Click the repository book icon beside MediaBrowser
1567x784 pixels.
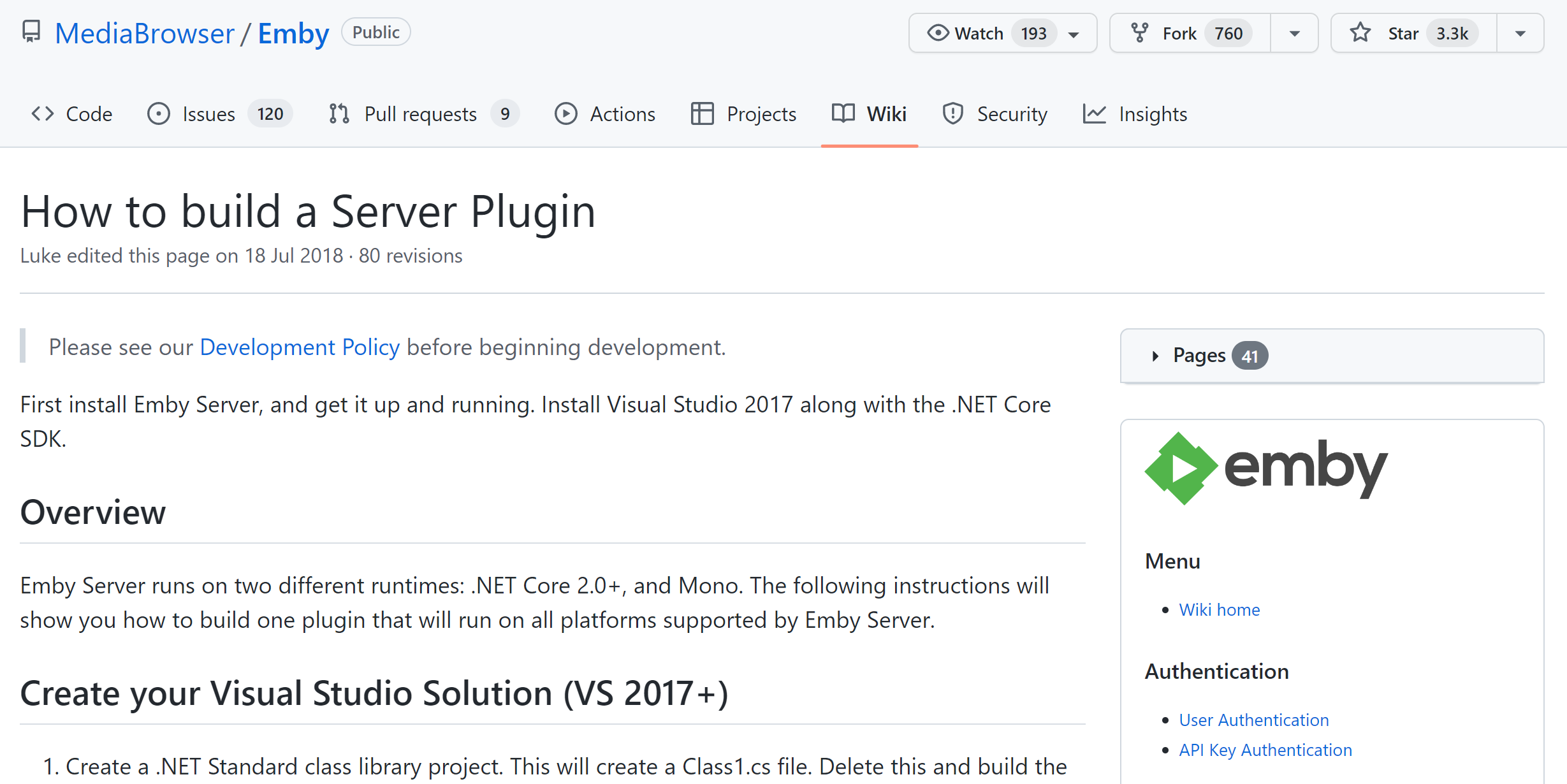(31, 32)
